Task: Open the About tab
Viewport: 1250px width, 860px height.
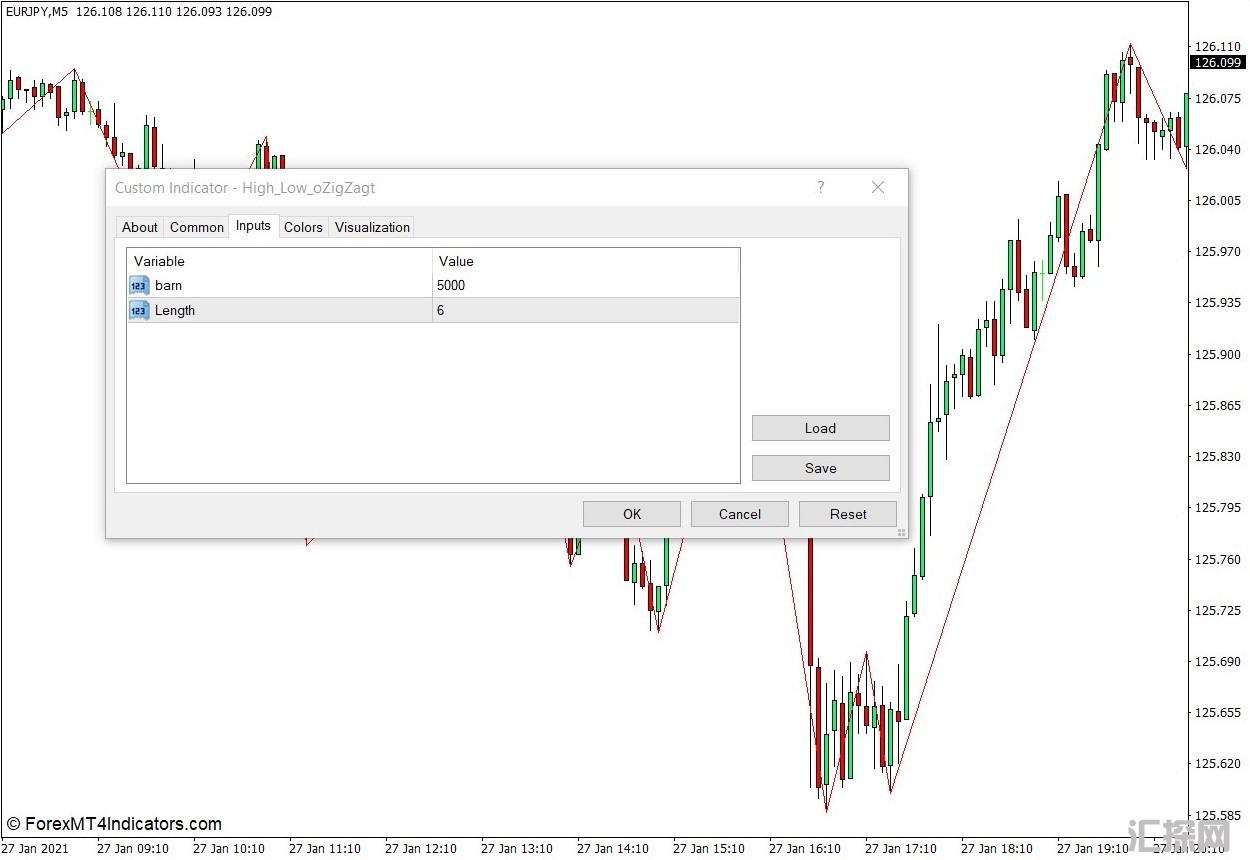Action: 140,227
